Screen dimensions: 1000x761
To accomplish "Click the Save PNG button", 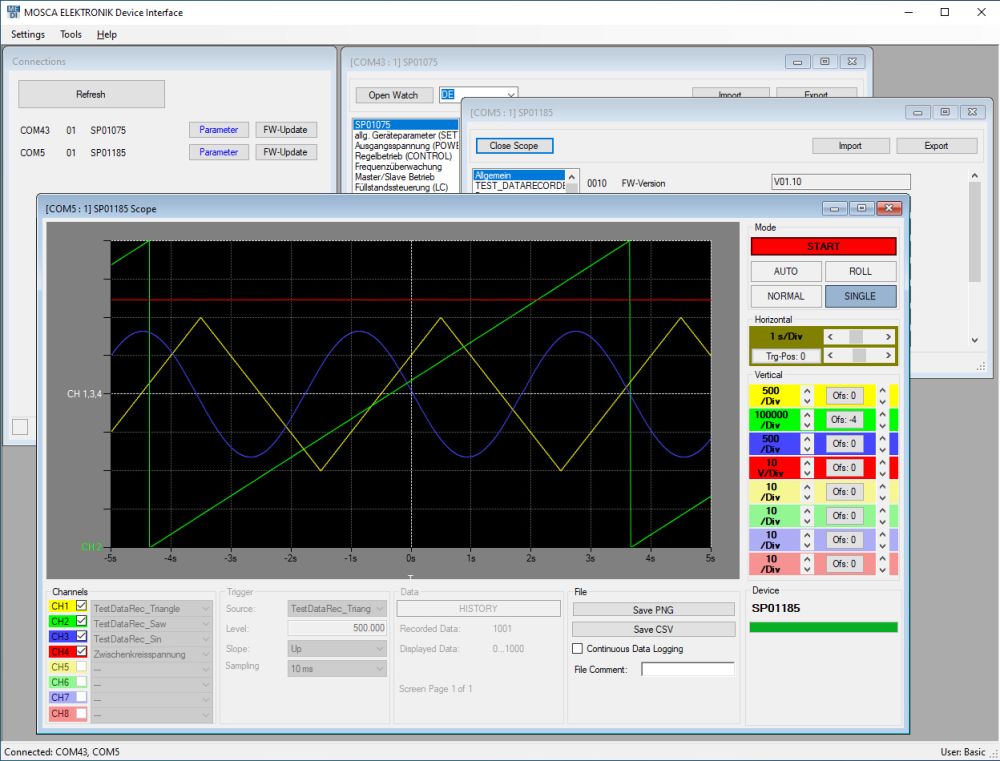I will tap(653, 610).
